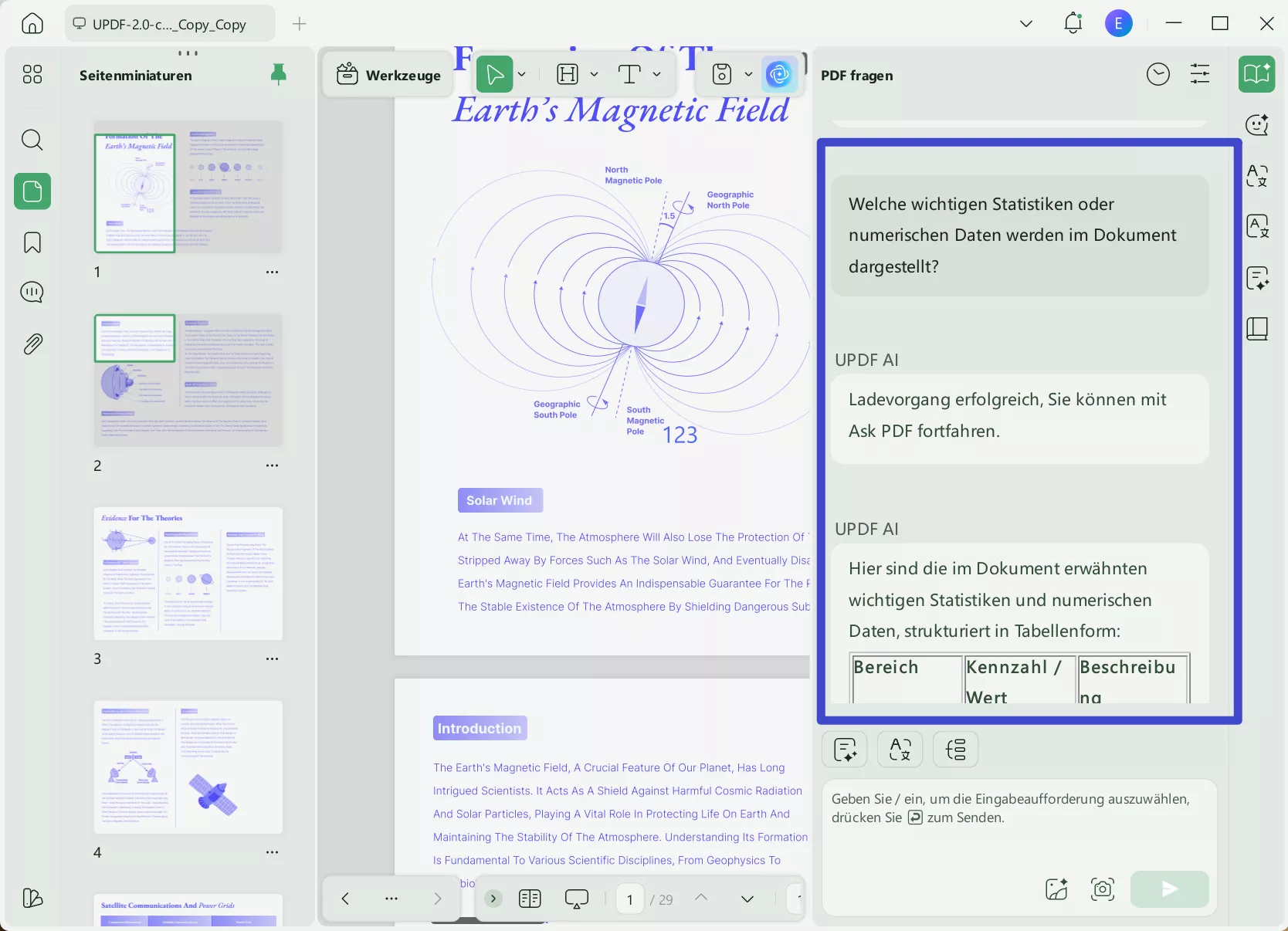Select the page thumbnails panel icon

coord(32,191)
